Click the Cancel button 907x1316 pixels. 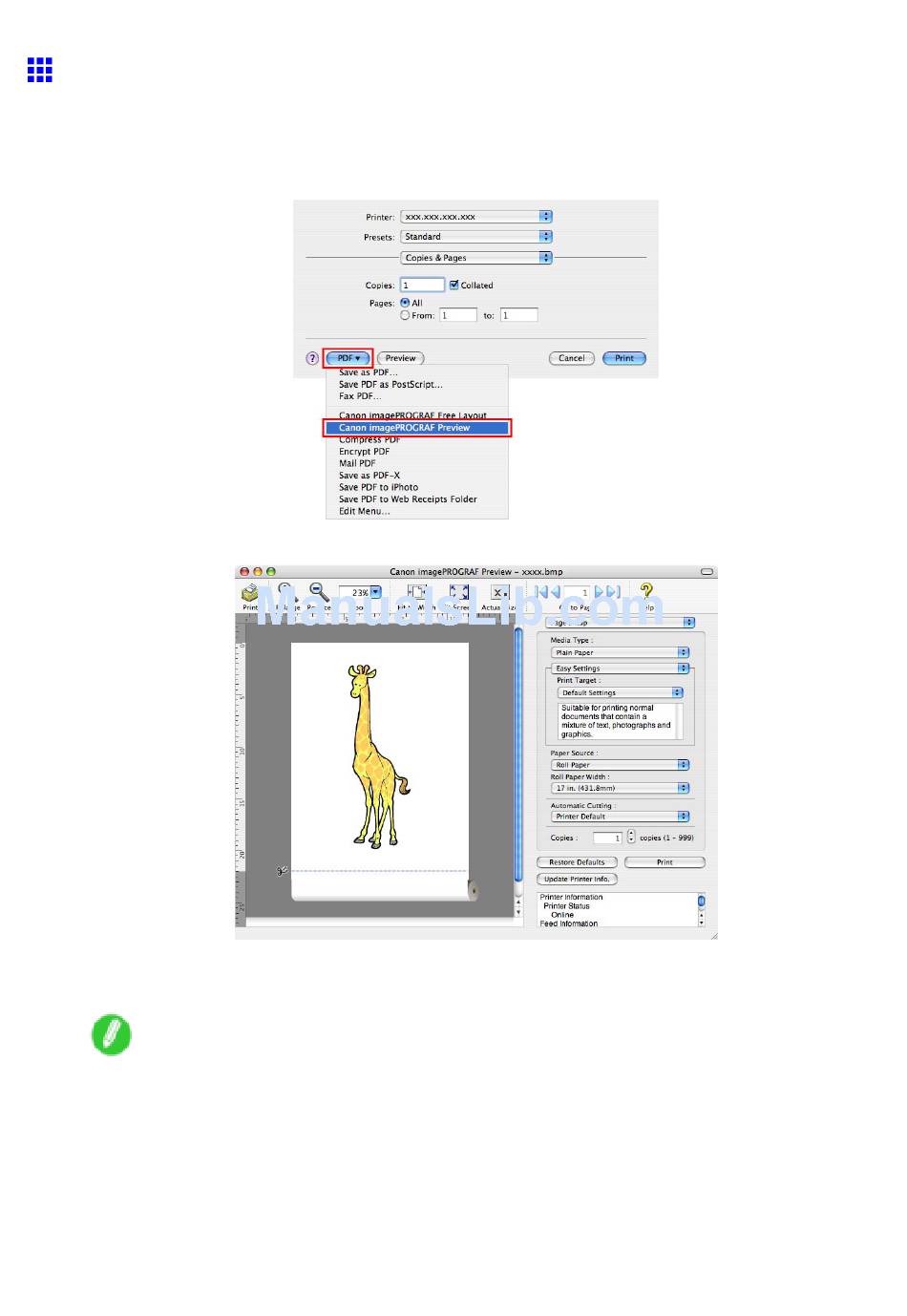coord(572,358)
